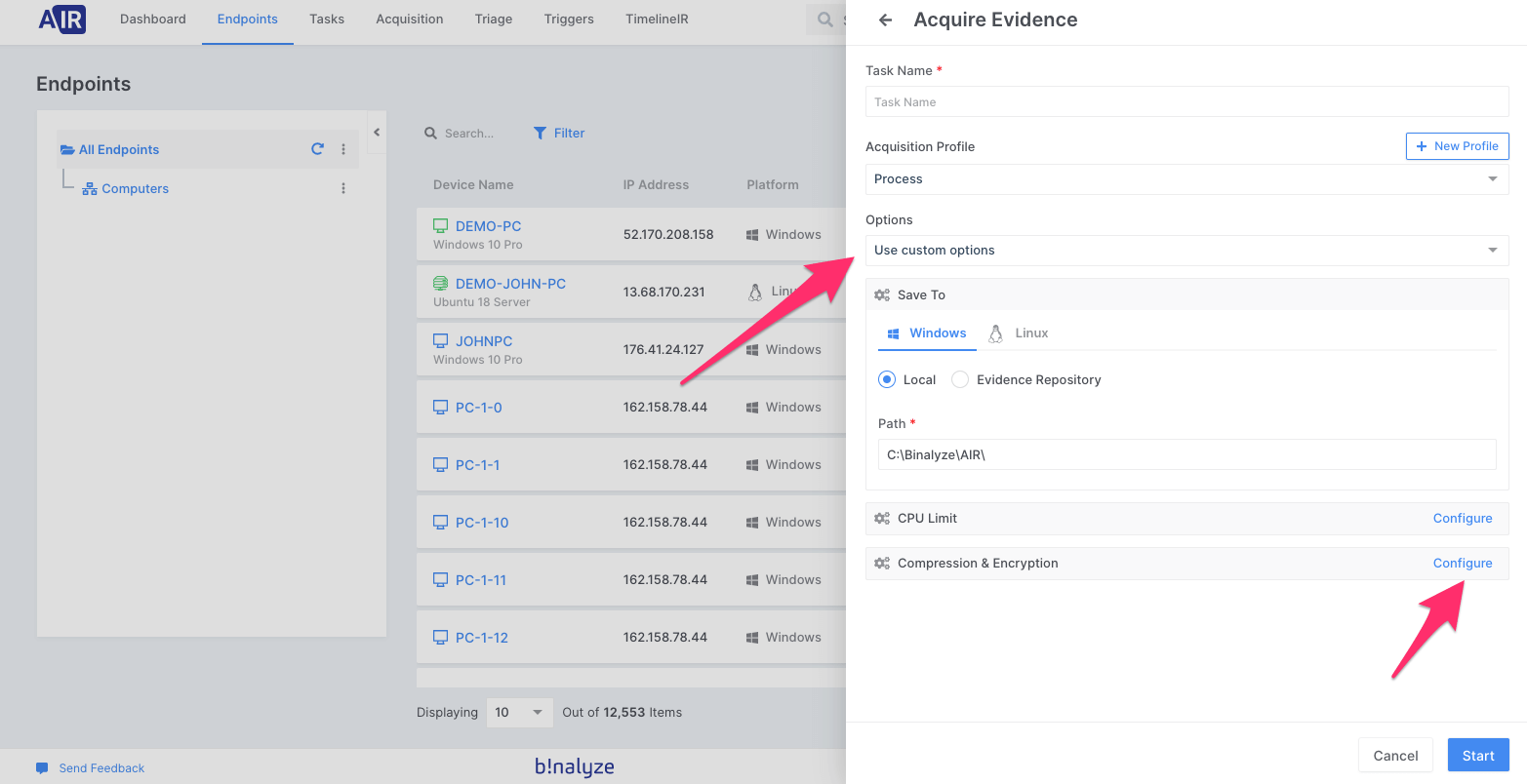Click Configure for Compression & Encryption
The image size is (1527, 784).
click(1462, 564)
